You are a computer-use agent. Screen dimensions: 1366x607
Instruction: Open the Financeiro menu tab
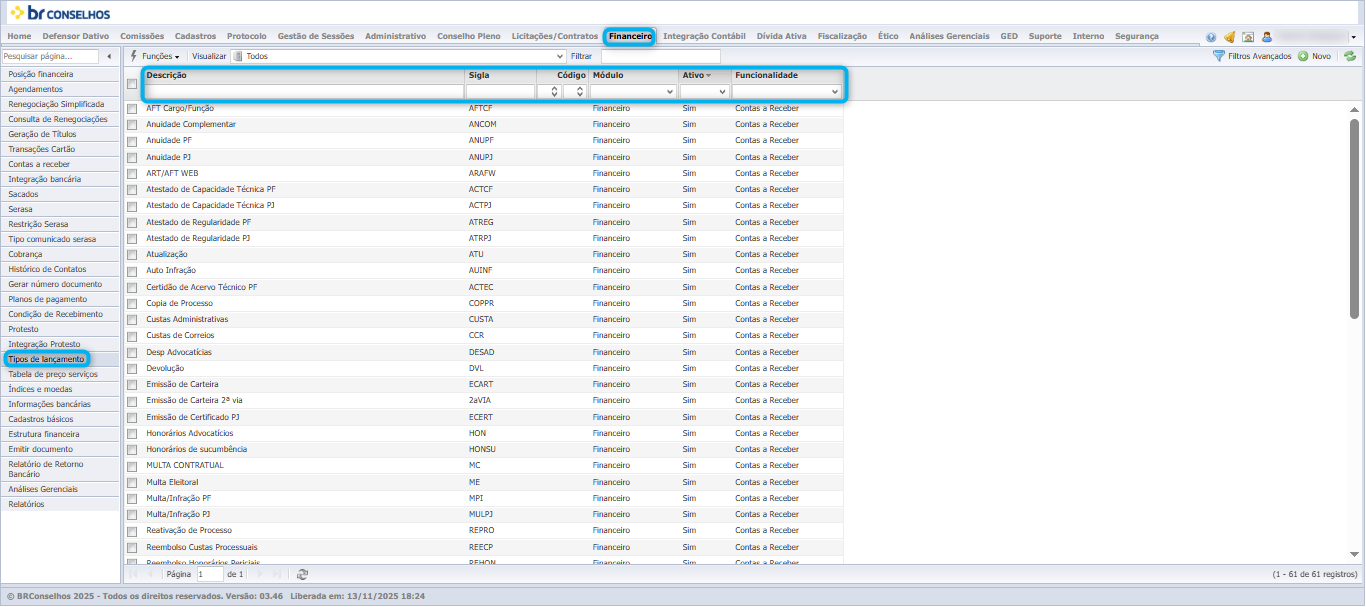(630, 36)
